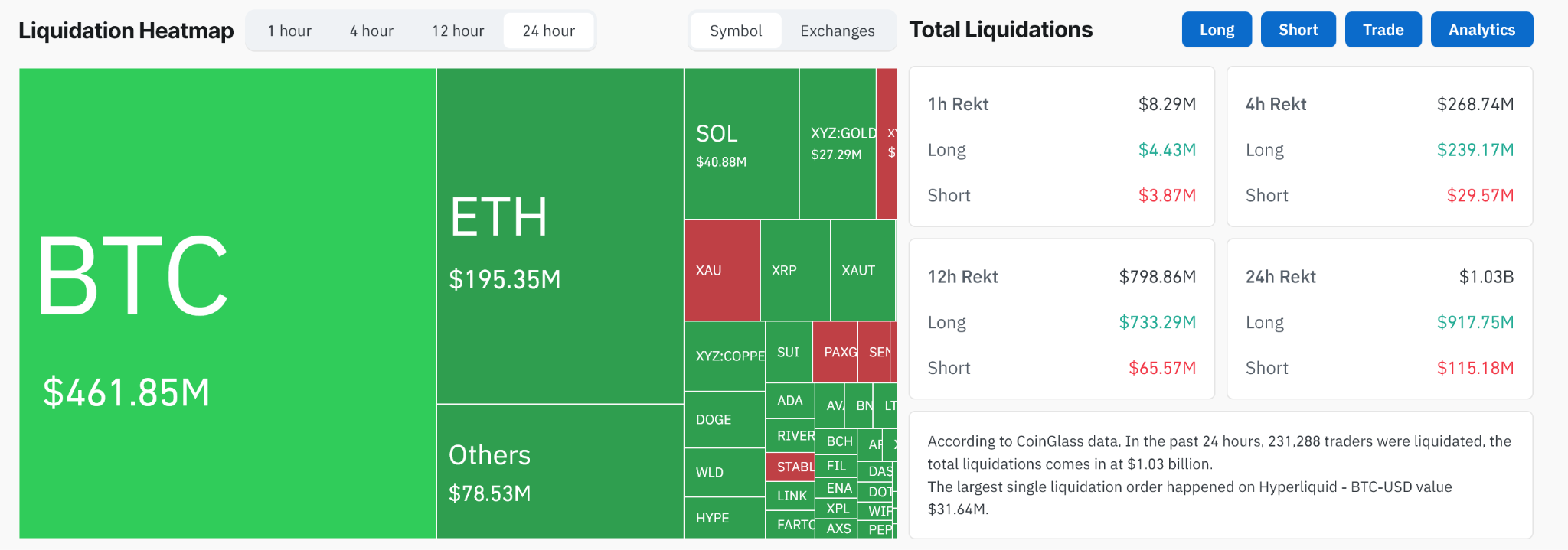Viewport: 1568px width, 550px height.
Task: Switch to the 4 hour timeframe
Action: point(371,31)
